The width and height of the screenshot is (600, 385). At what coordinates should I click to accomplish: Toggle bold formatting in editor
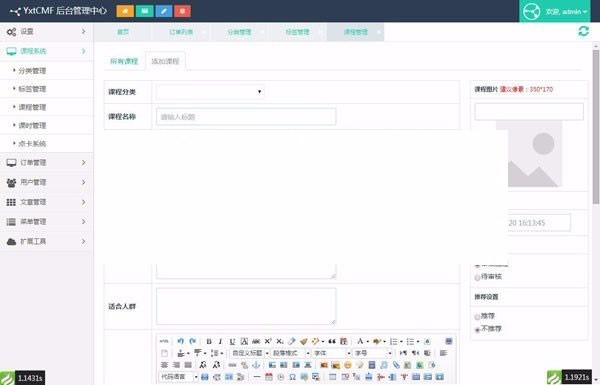[209, 341]
